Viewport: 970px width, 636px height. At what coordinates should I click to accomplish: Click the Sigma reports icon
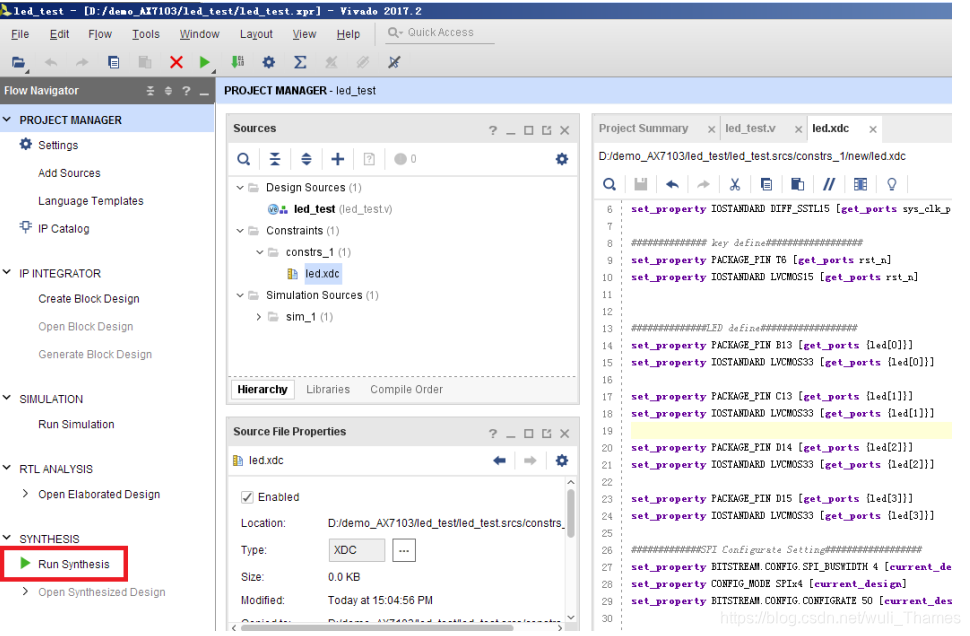pos(300,62)
